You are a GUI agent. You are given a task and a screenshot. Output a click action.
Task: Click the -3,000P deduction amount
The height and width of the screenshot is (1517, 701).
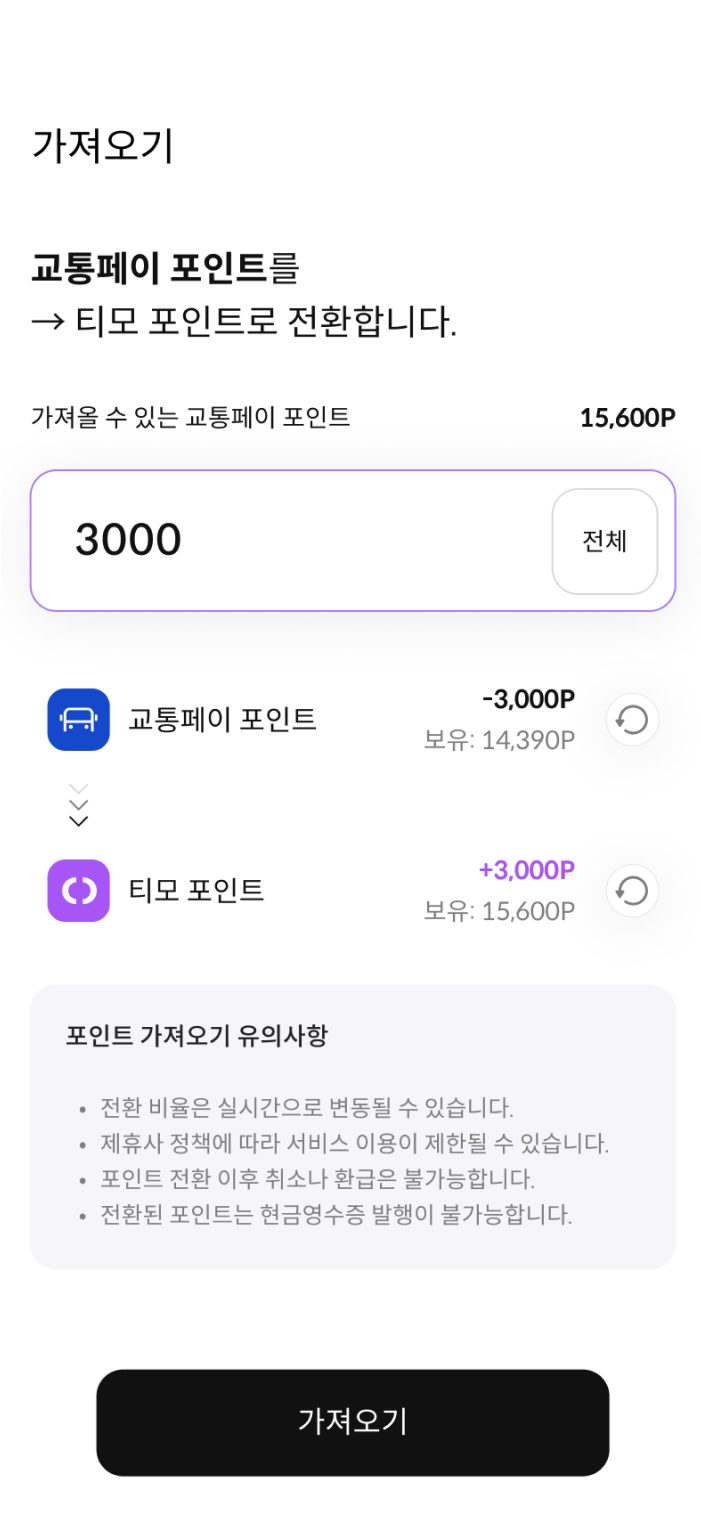pyautogui.click(x=528, y=699)
